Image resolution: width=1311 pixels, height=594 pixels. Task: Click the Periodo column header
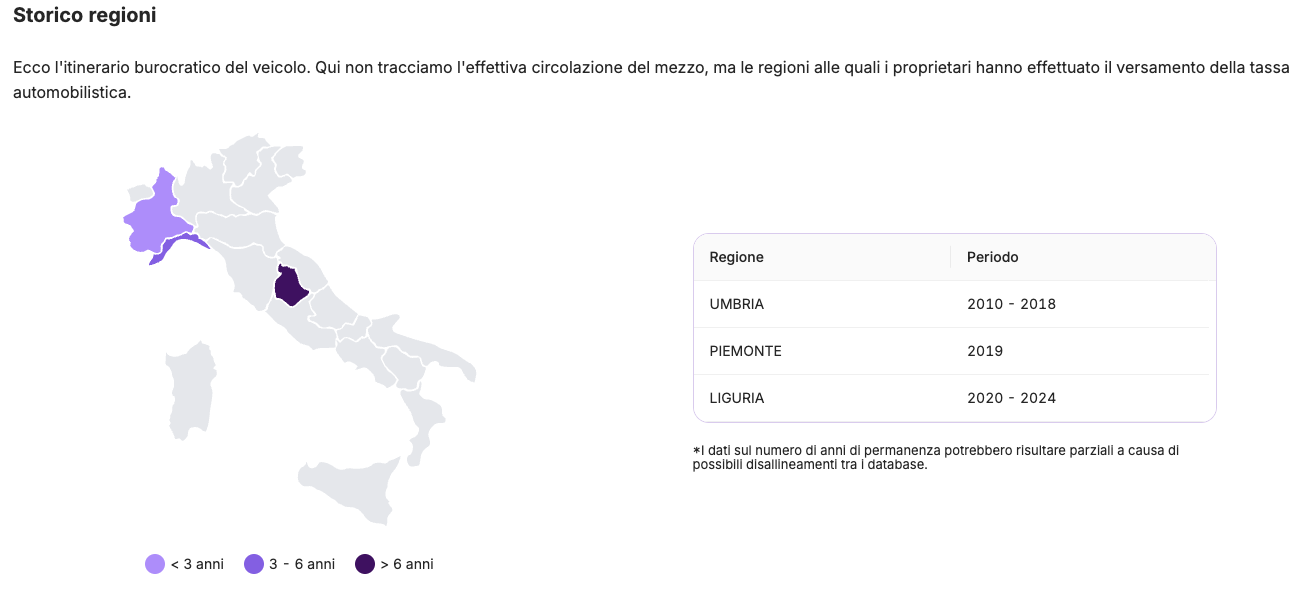(993, 257)
